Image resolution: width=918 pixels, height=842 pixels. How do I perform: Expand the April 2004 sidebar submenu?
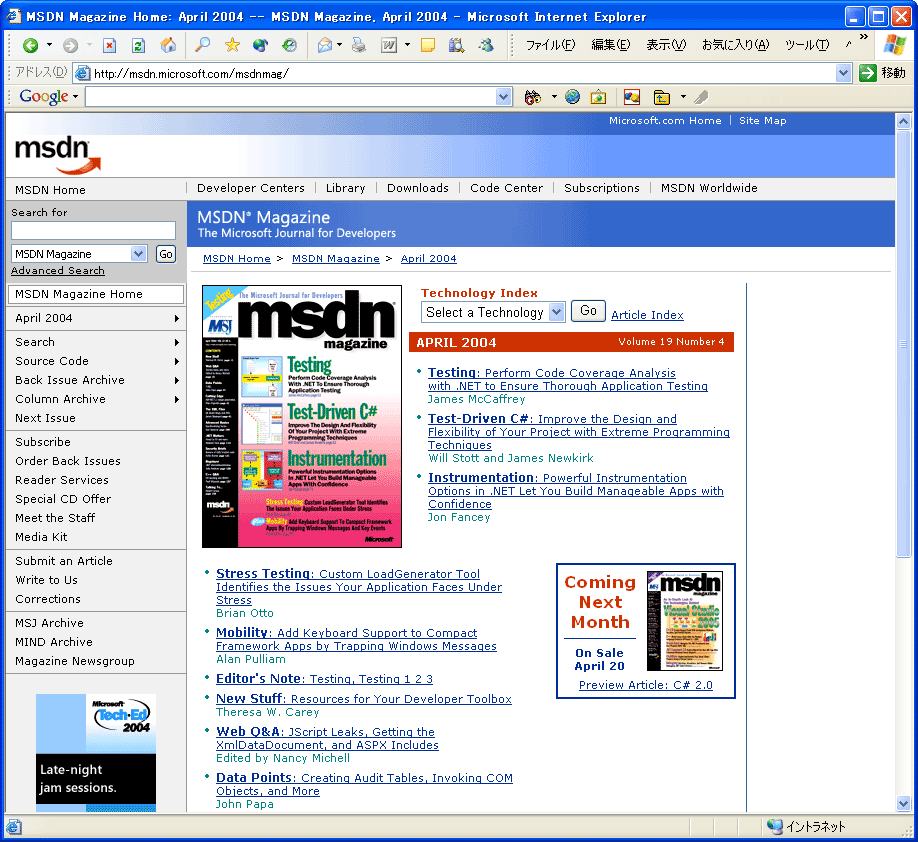click(176, 319)
